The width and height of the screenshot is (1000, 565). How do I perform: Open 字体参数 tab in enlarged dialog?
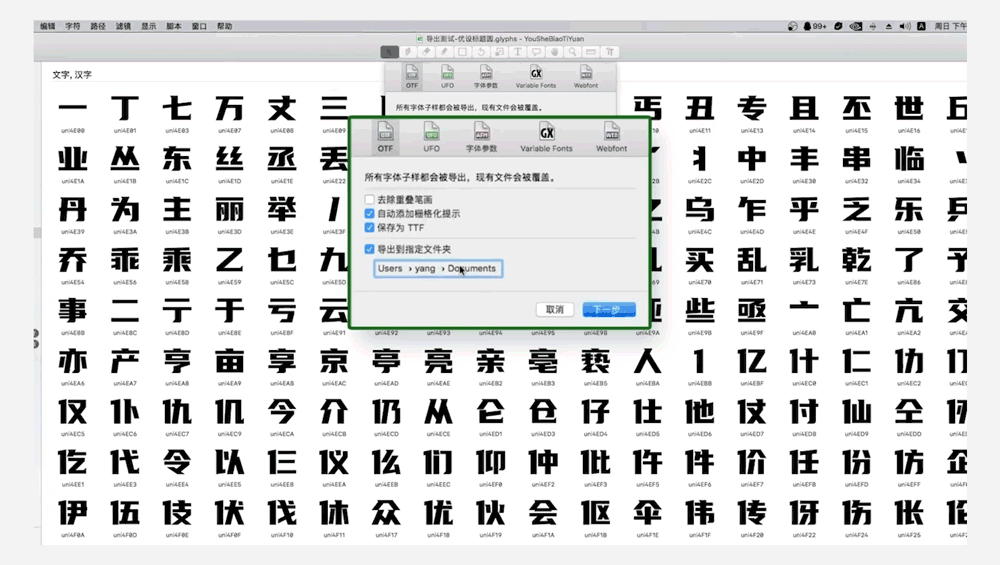pyautogui.click(x=482, y=137)
